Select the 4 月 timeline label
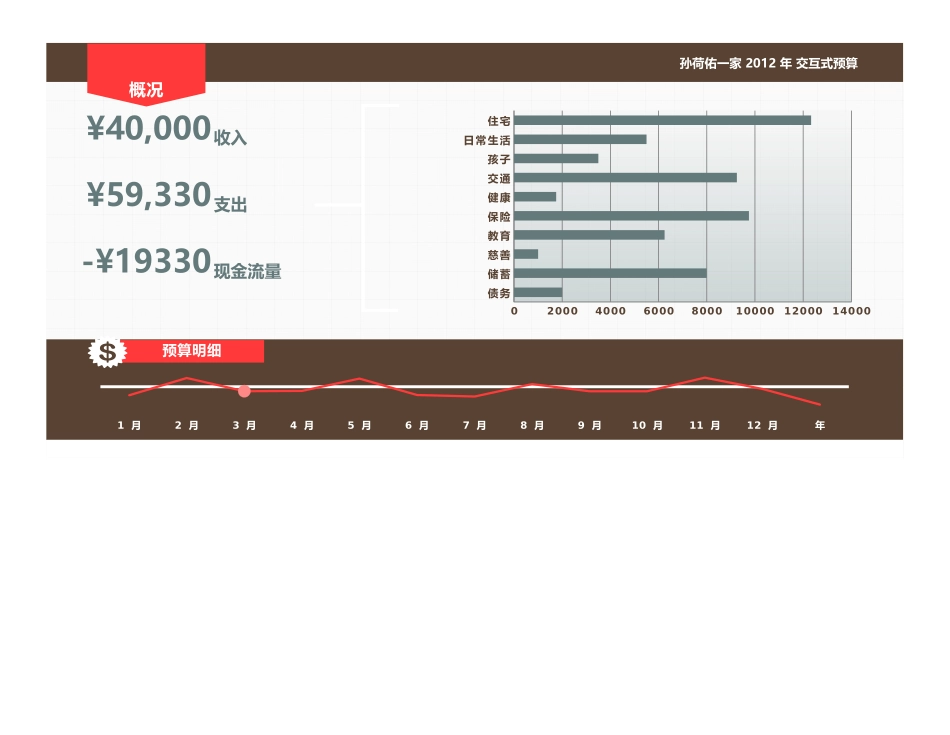Screen dimensions: 950x735 pyautogui.click(x=302, y=425)
